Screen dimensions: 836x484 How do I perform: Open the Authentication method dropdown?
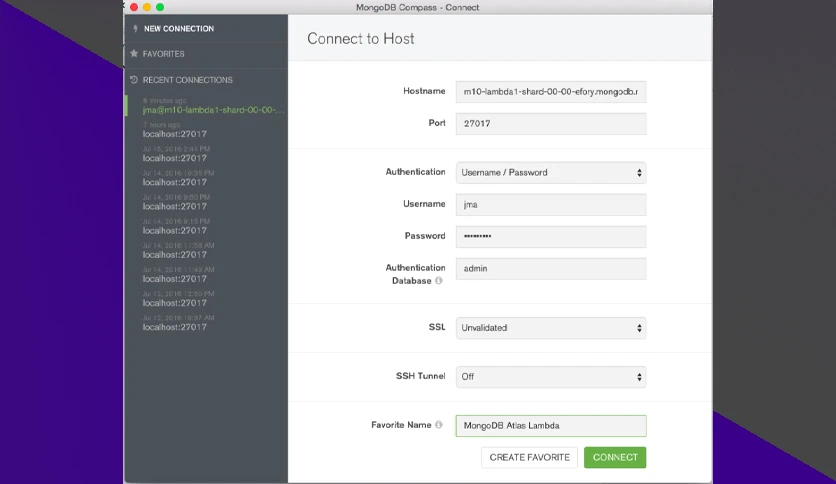click(x=551, y=173)
